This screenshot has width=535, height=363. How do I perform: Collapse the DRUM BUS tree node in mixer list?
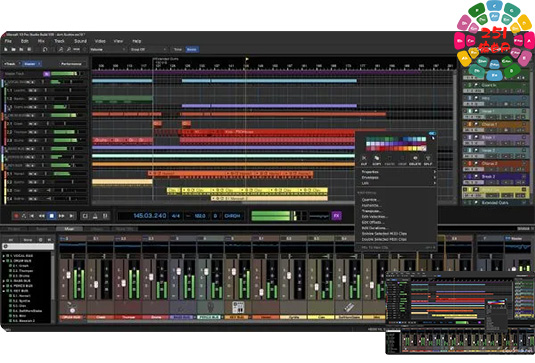(4, 261)
